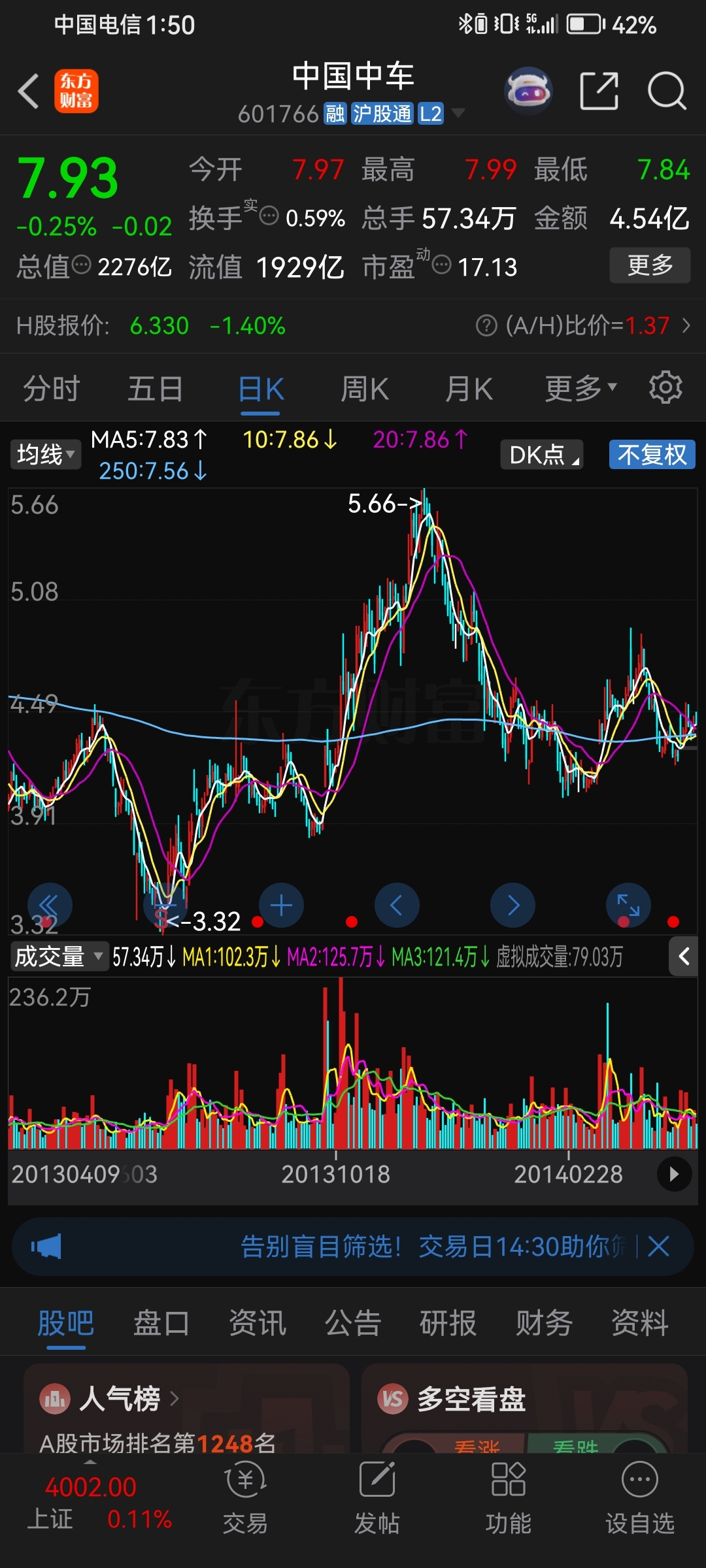
Task: Open the 公告 tab
Action: tap(353, 1323)
